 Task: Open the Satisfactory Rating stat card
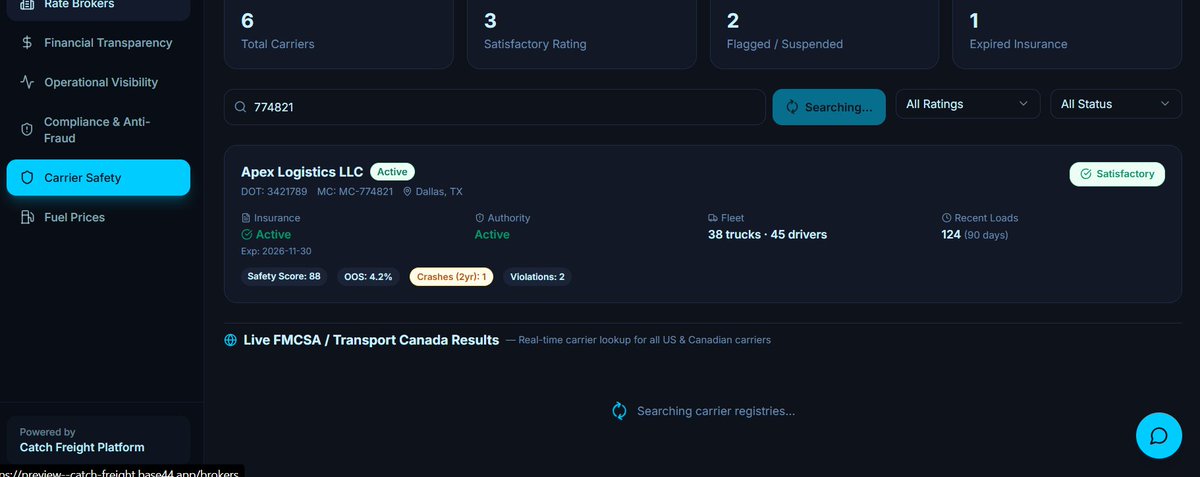(581, 33)
